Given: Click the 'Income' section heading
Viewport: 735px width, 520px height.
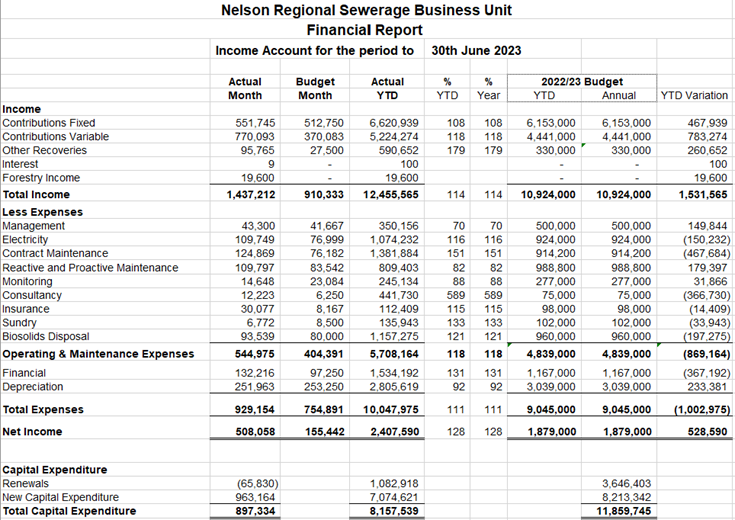Looking at the screenshot, I should pos(21,109).
